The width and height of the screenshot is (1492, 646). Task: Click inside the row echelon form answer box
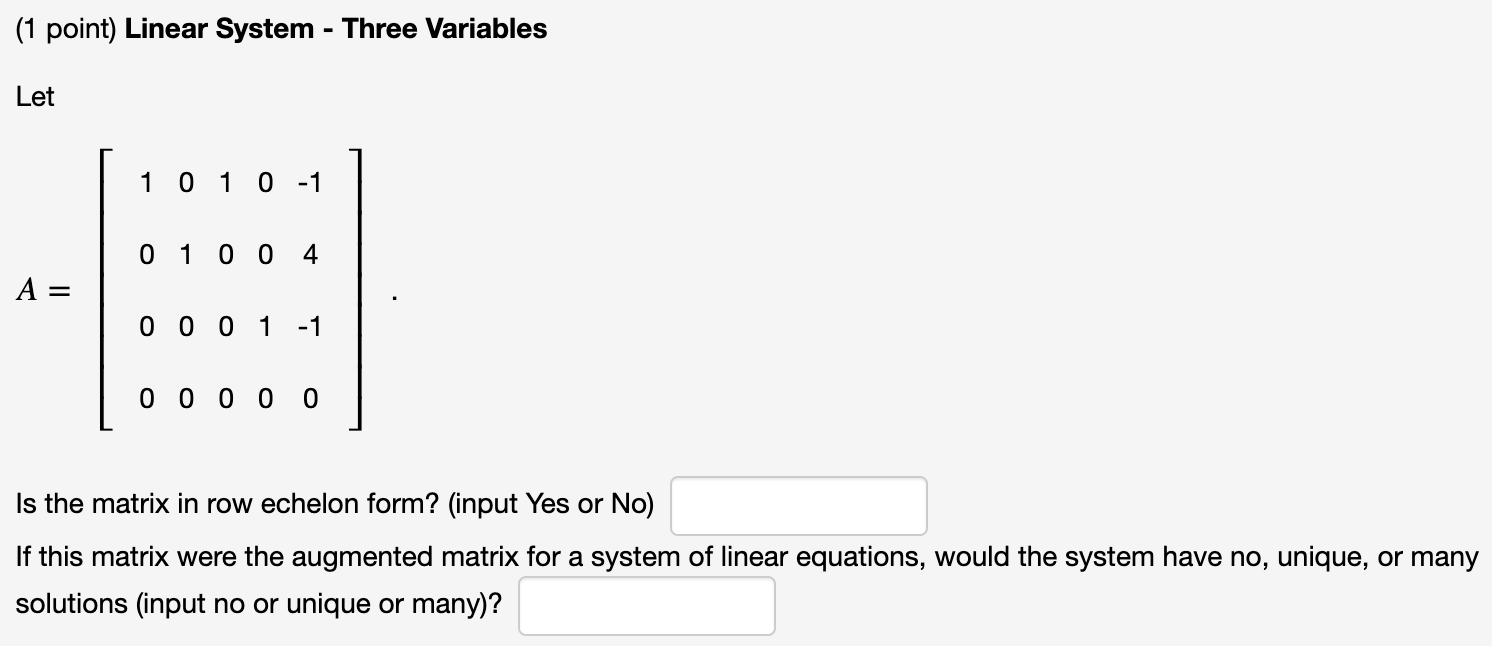click(x=798, y=505)
